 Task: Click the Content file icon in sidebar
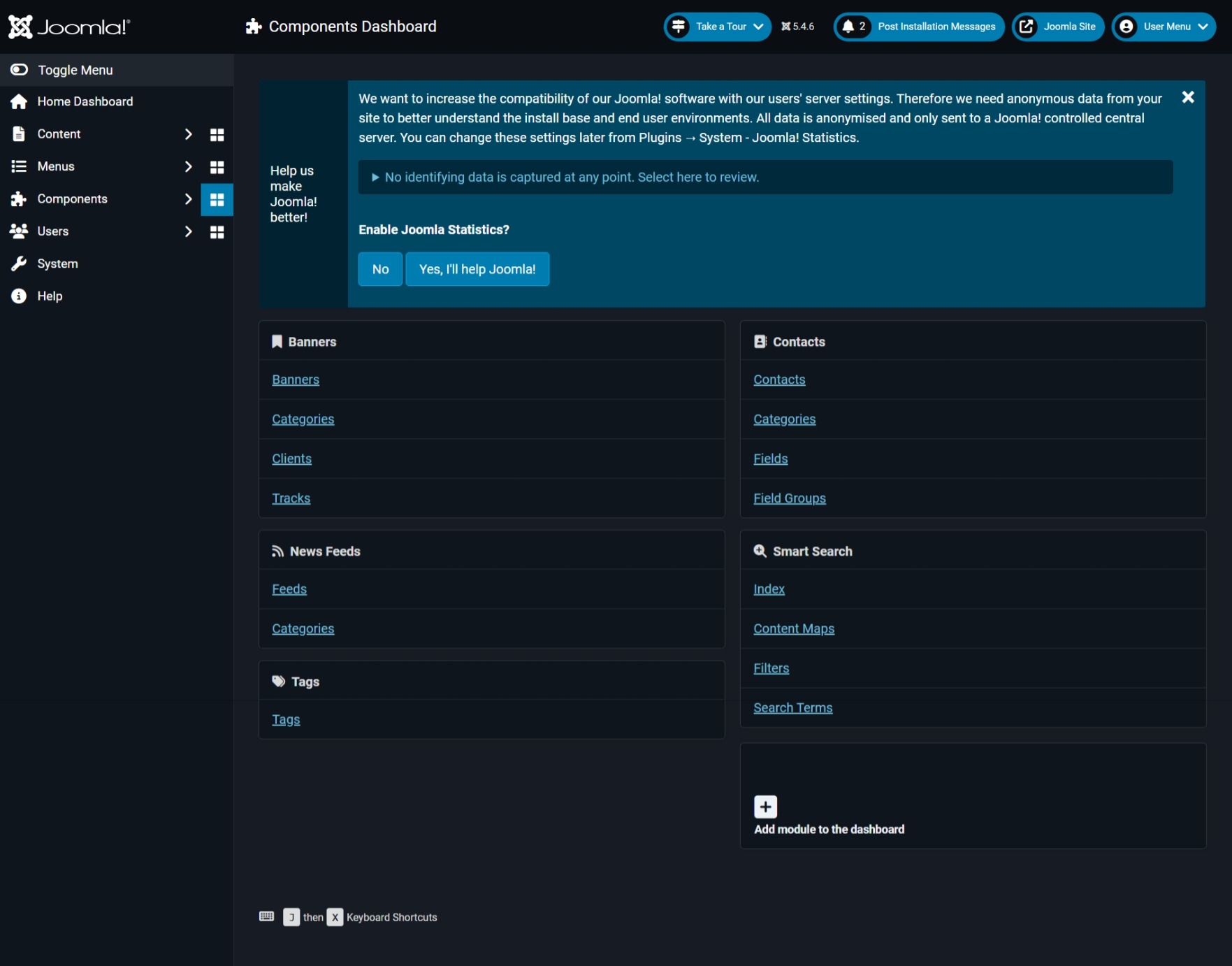coord(19,134)
